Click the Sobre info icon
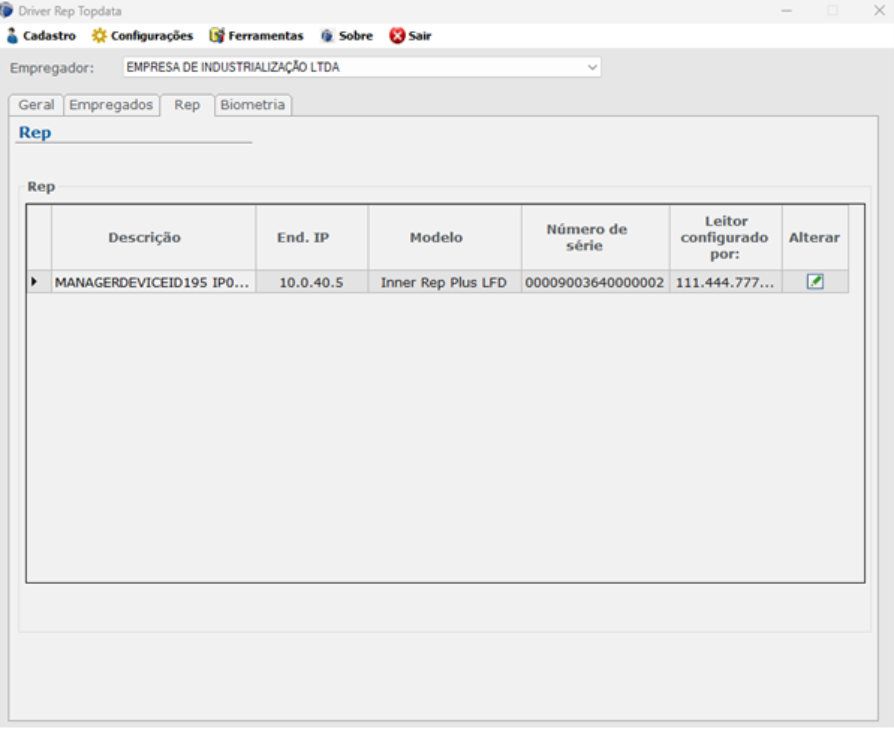The height and width of the screenshot is (729, 894). pos(327,36)
